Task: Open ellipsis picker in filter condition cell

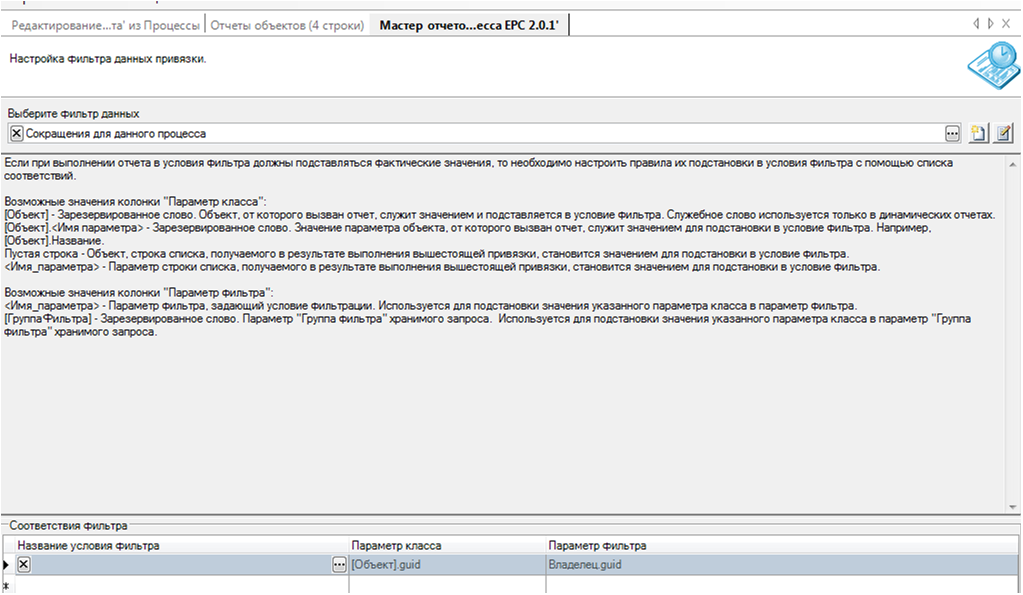Action: (x=339, y=565)
